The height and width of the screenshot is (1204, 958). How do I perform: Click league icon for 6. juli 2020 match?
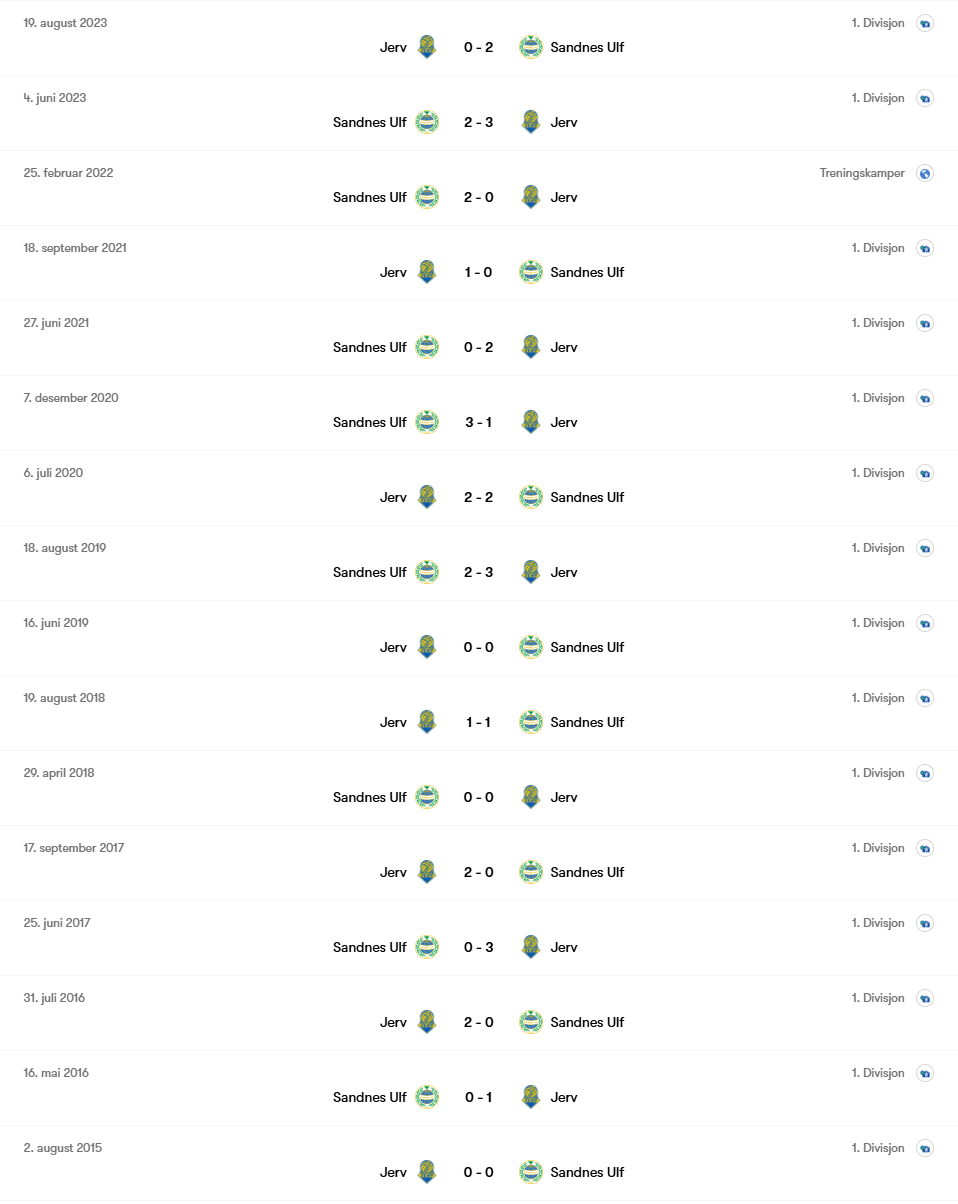point(925,473)
